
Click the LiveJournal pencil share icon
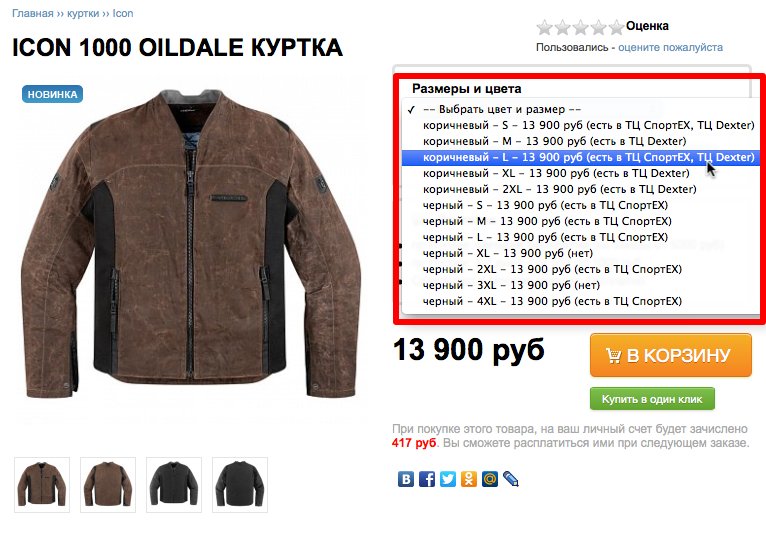coord(511,479)
